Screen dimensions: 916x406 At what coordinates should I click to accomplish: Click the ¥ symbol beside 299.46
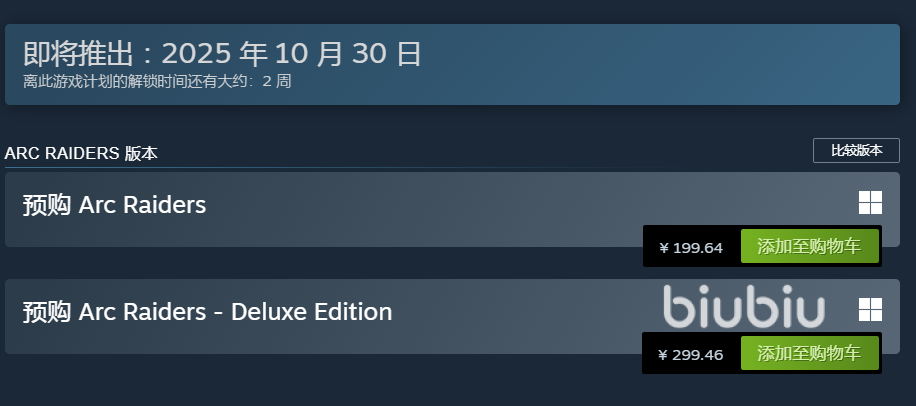coord(664,354)
